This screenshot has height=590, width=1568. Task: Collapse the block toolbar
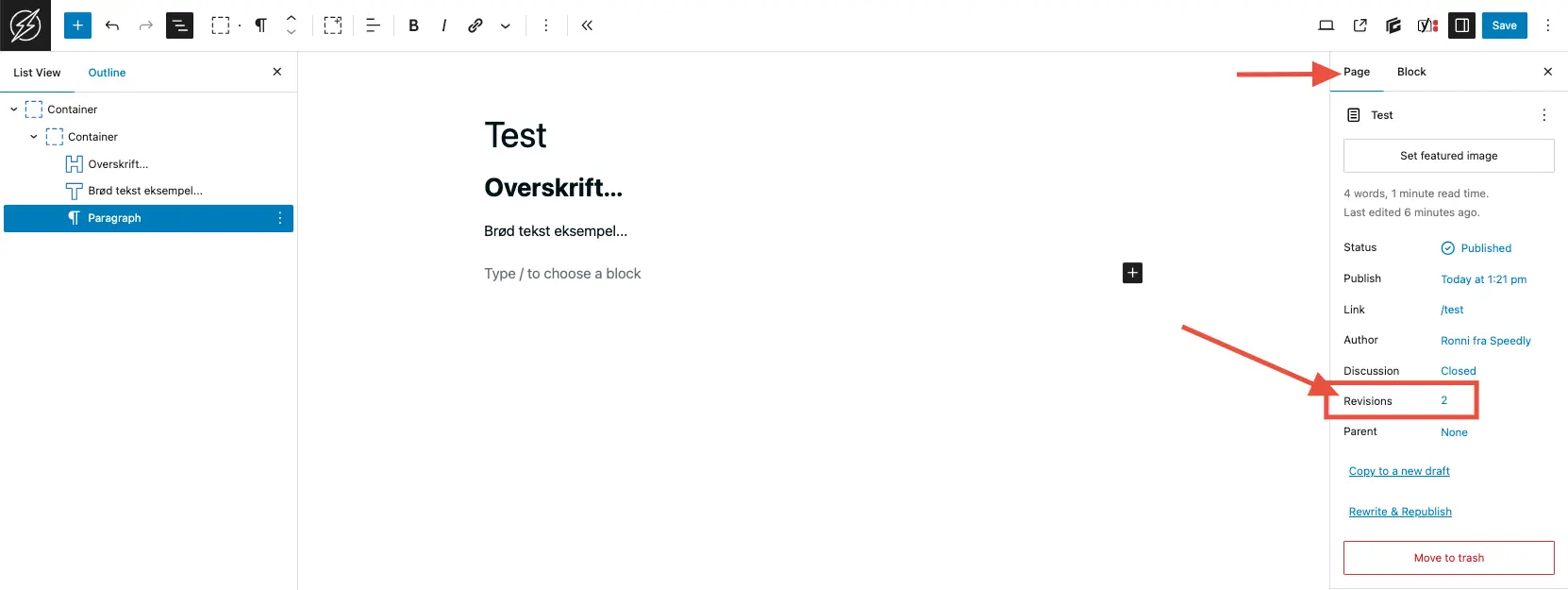(587, 25)
